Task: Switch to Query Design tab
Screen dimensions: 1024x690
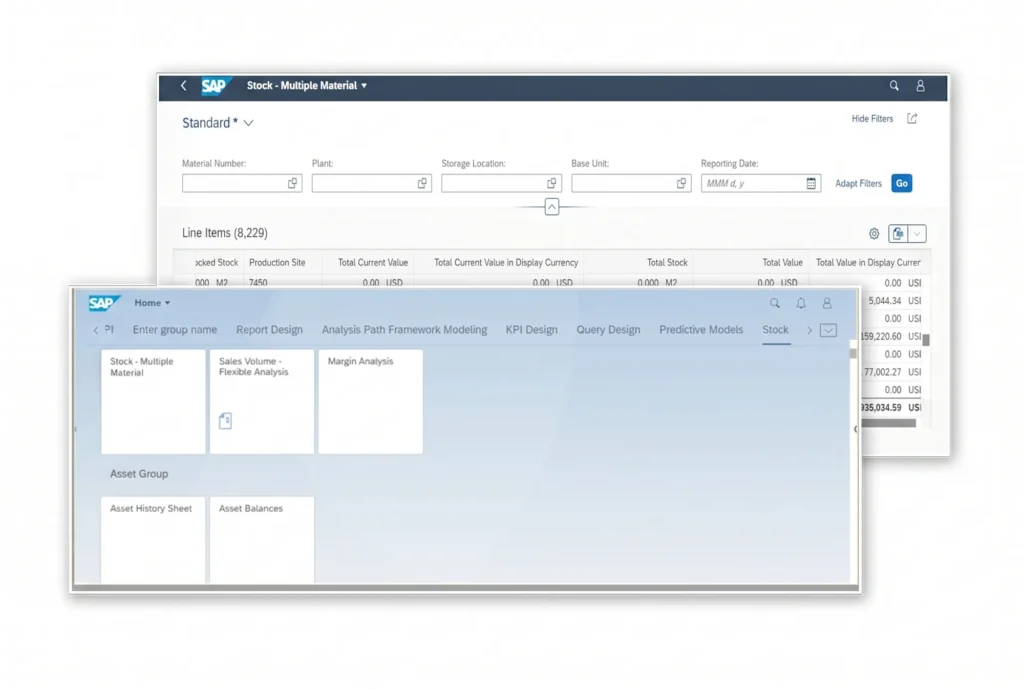Action: click(x=608, y=330)
